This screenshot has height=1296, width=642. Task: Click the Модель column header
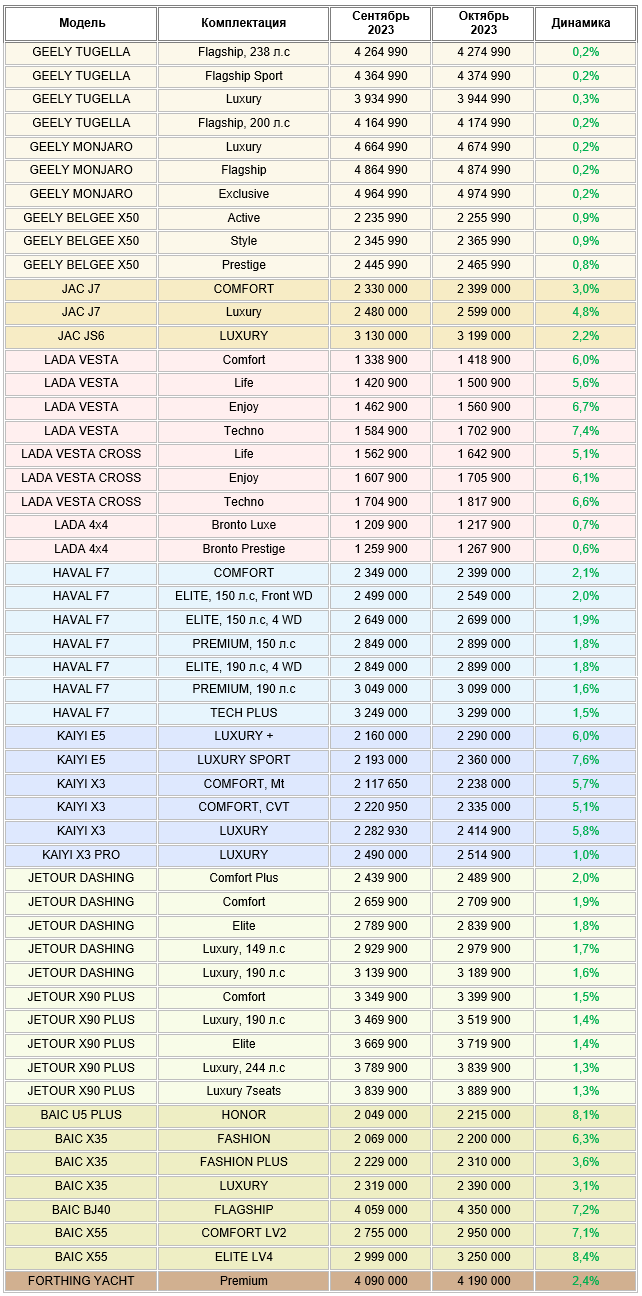pyautogui.click(x=81, y=23)
